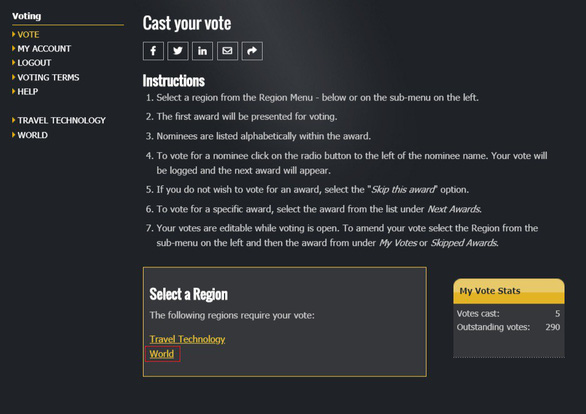Image resolution: width=586 pixels, height=414 pixels.
Task: Click the Select a Region heading
Action: [188, 294]
